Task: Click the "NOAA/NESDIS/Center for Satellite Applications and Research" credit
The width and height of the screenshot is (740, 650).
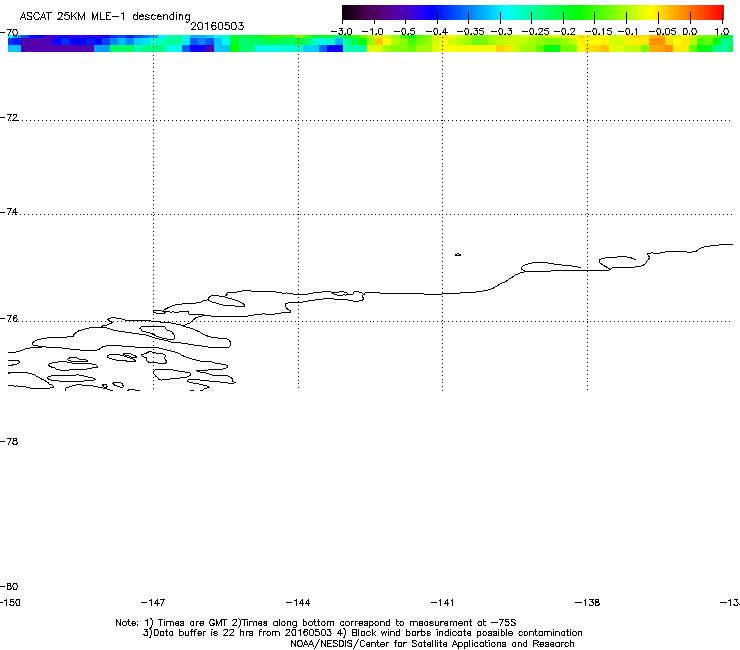Action: tap(432, 644)
